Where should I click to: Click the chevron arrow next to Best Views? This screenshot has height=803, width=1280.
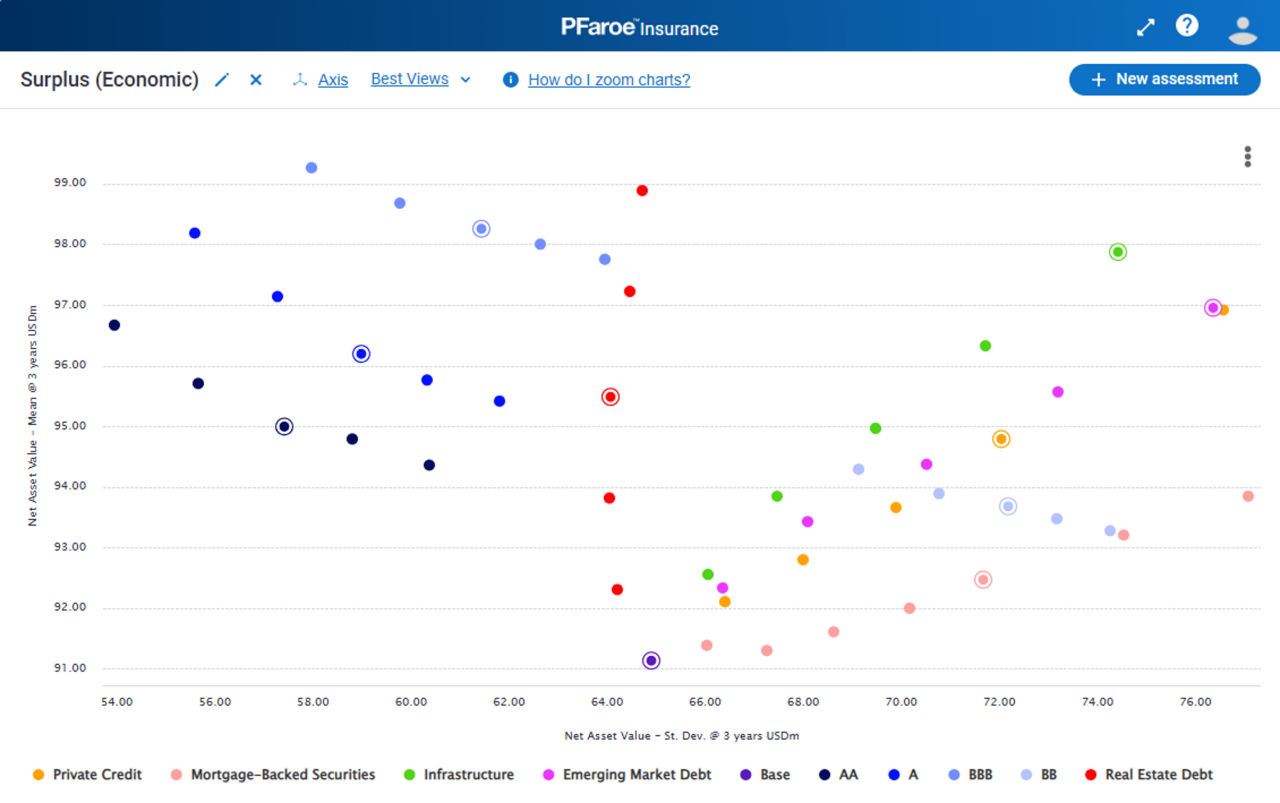(x=466, y=80)
